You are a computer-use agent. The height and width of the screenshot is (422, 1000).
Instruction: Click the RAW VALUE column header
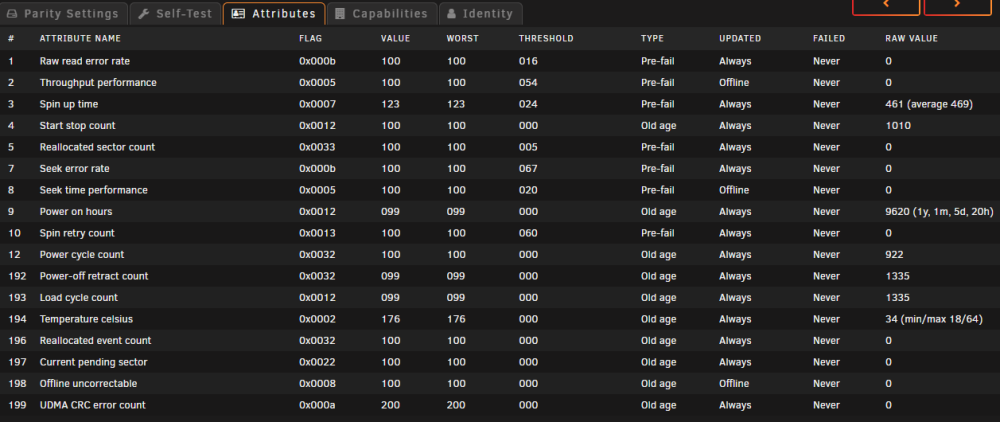[911, 38]
